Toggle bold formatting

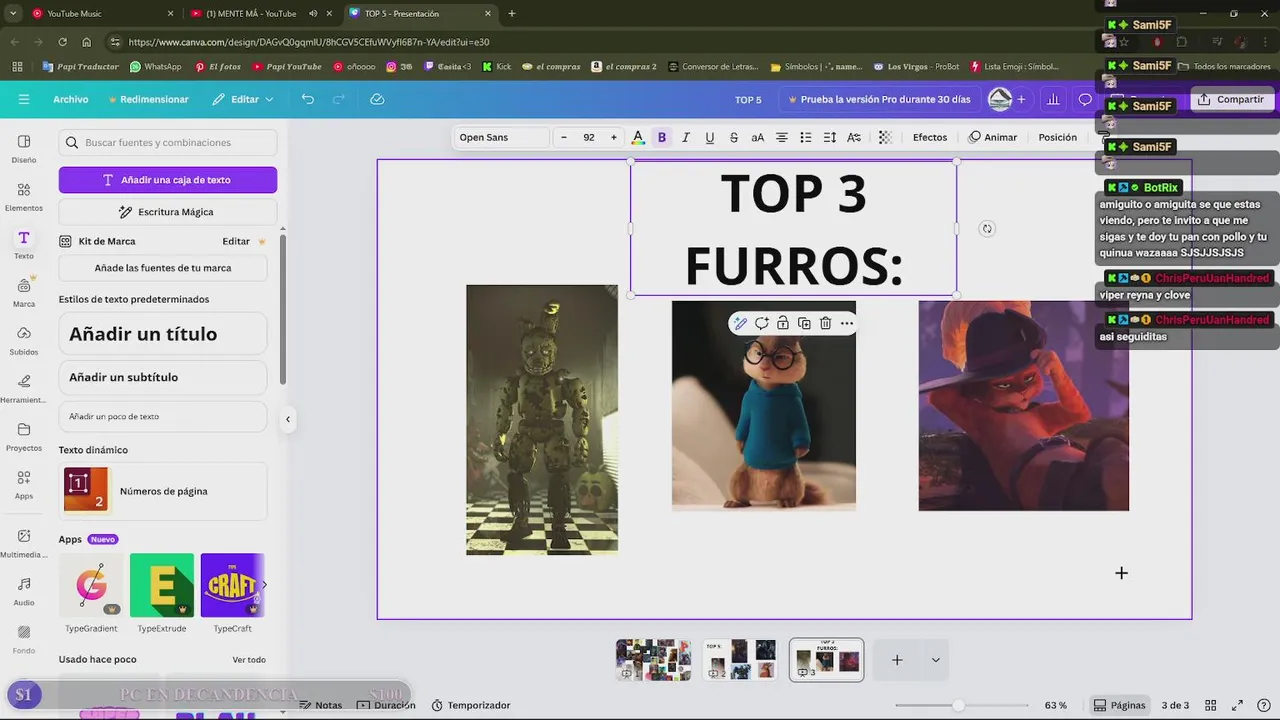(661, 137)
